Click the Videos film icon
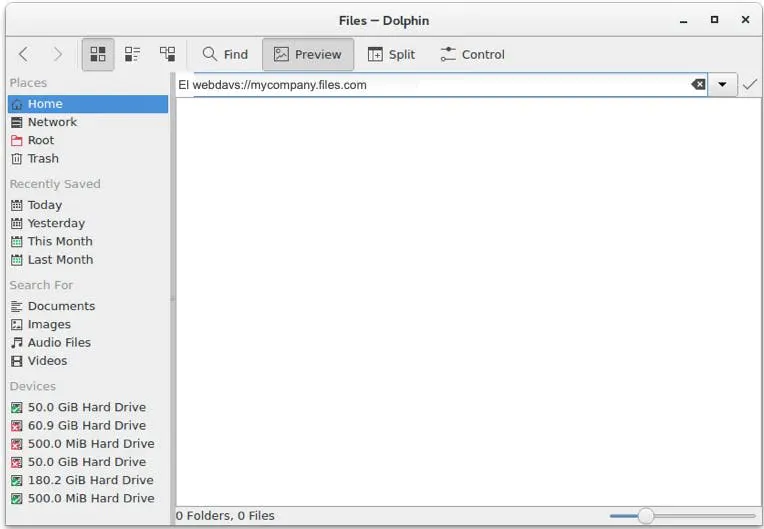The image size is (764, 529). (x=17, y=361)
